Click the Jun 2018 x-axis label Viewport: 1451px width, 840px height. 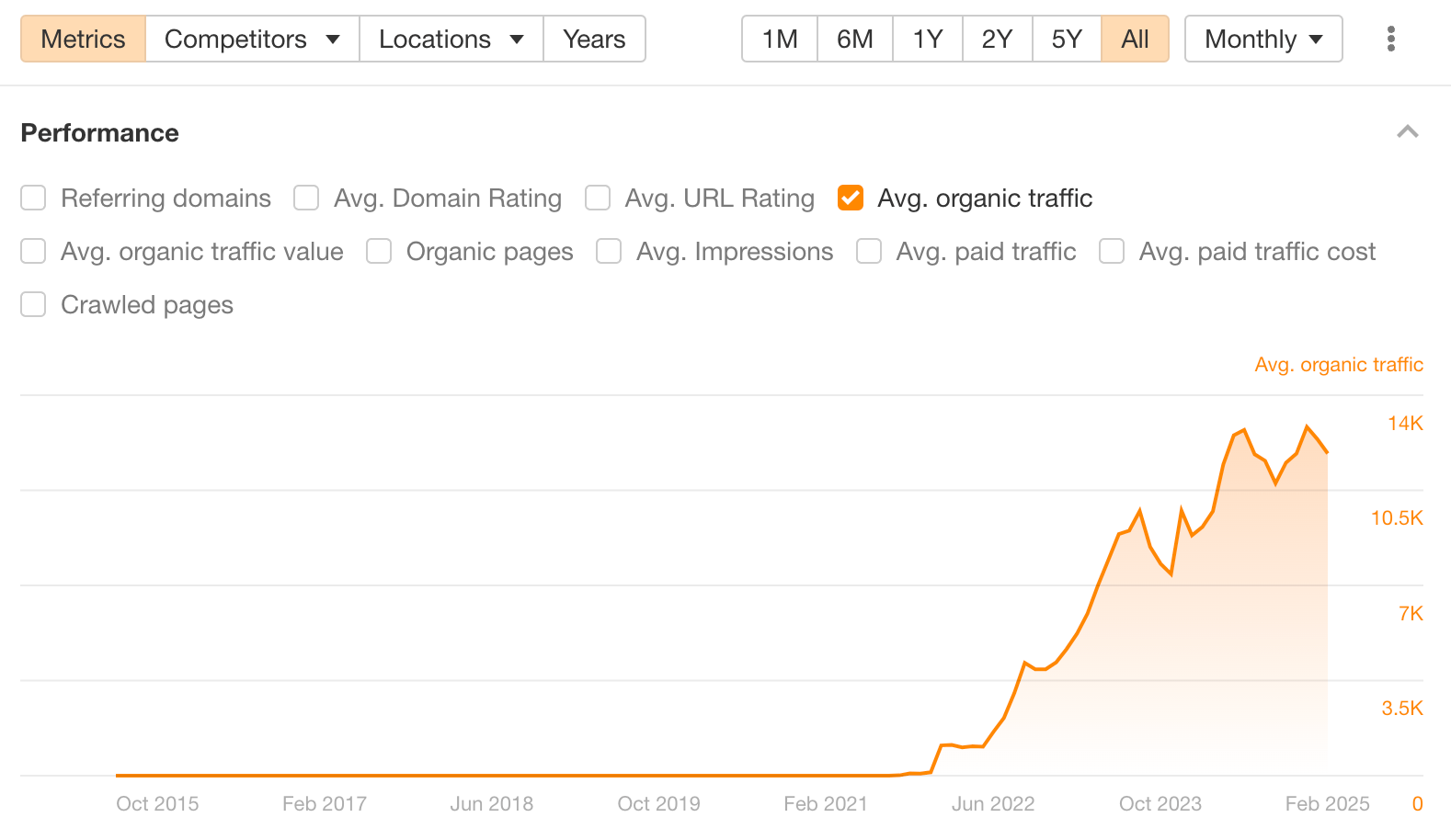tap(492, 804)
